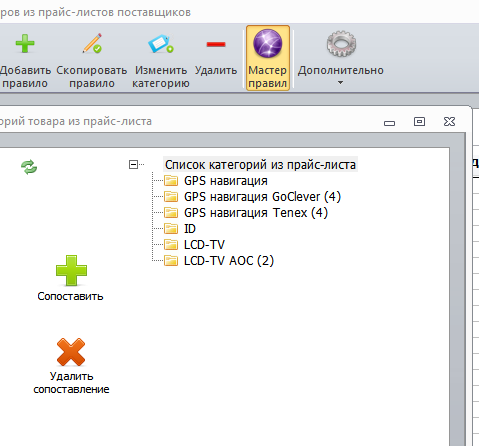The image size is (479, 446).
Task: Click the red minus Удалить icon
Action: 216,44
